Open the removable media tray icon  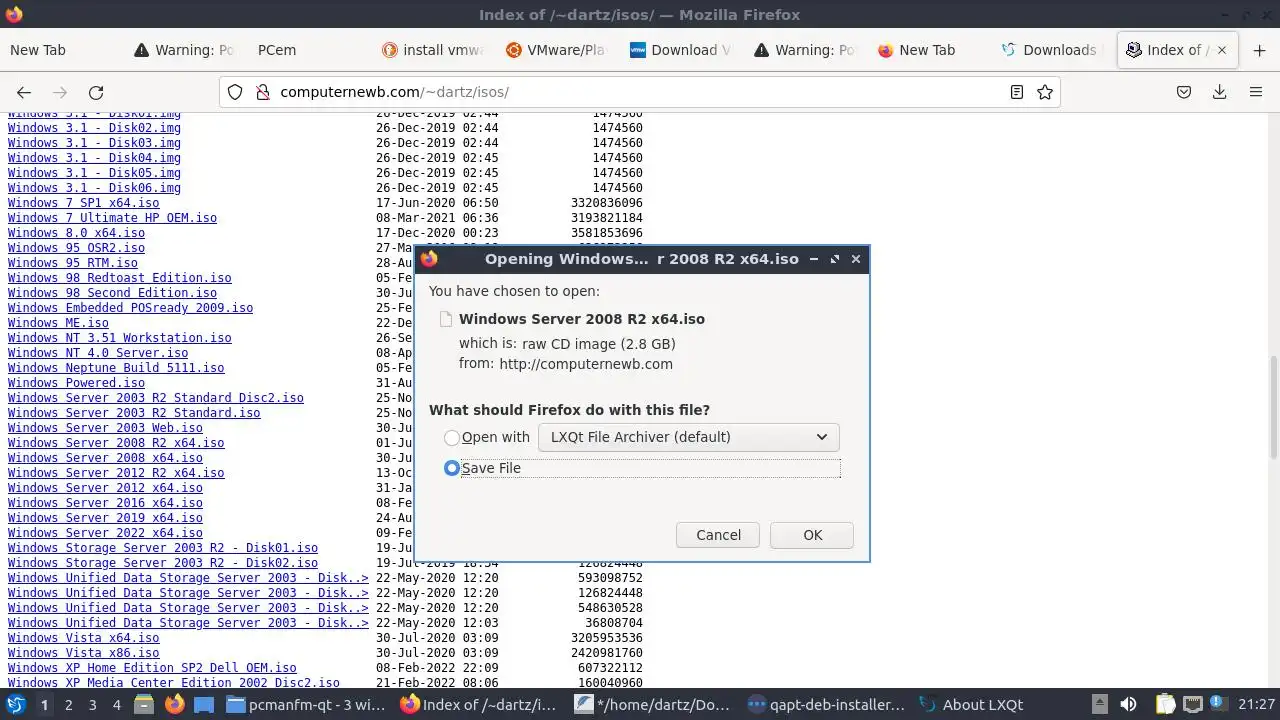point(1099,705)
